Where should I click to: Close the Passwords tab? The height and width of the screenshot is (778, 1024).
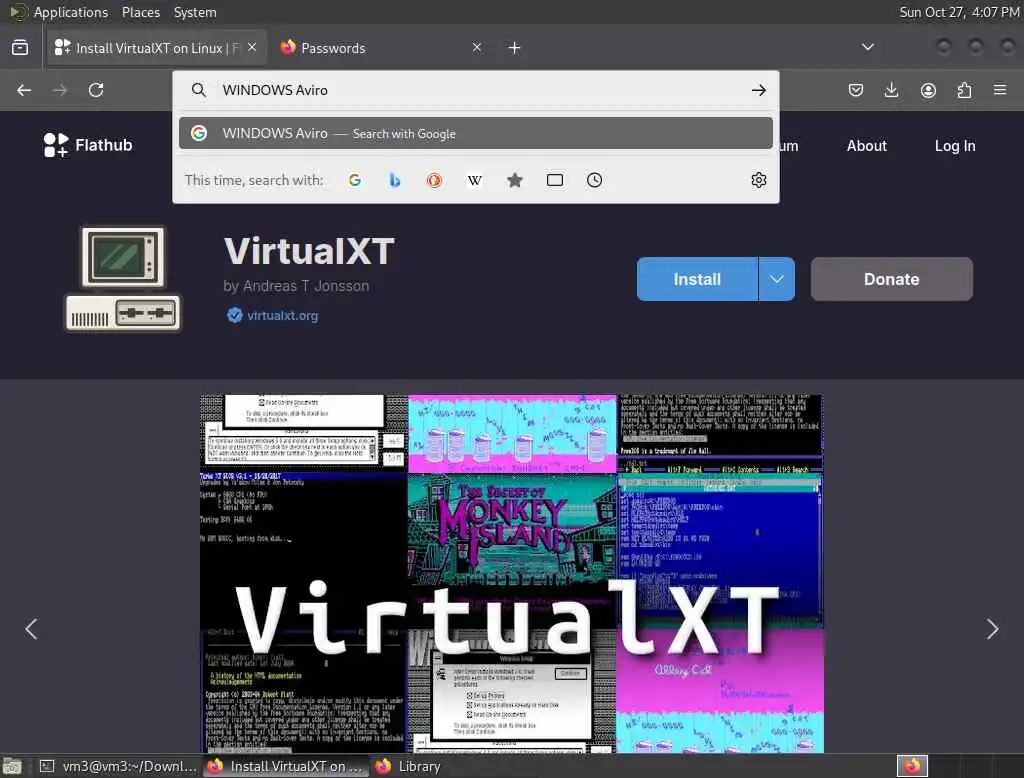point(477,47)
